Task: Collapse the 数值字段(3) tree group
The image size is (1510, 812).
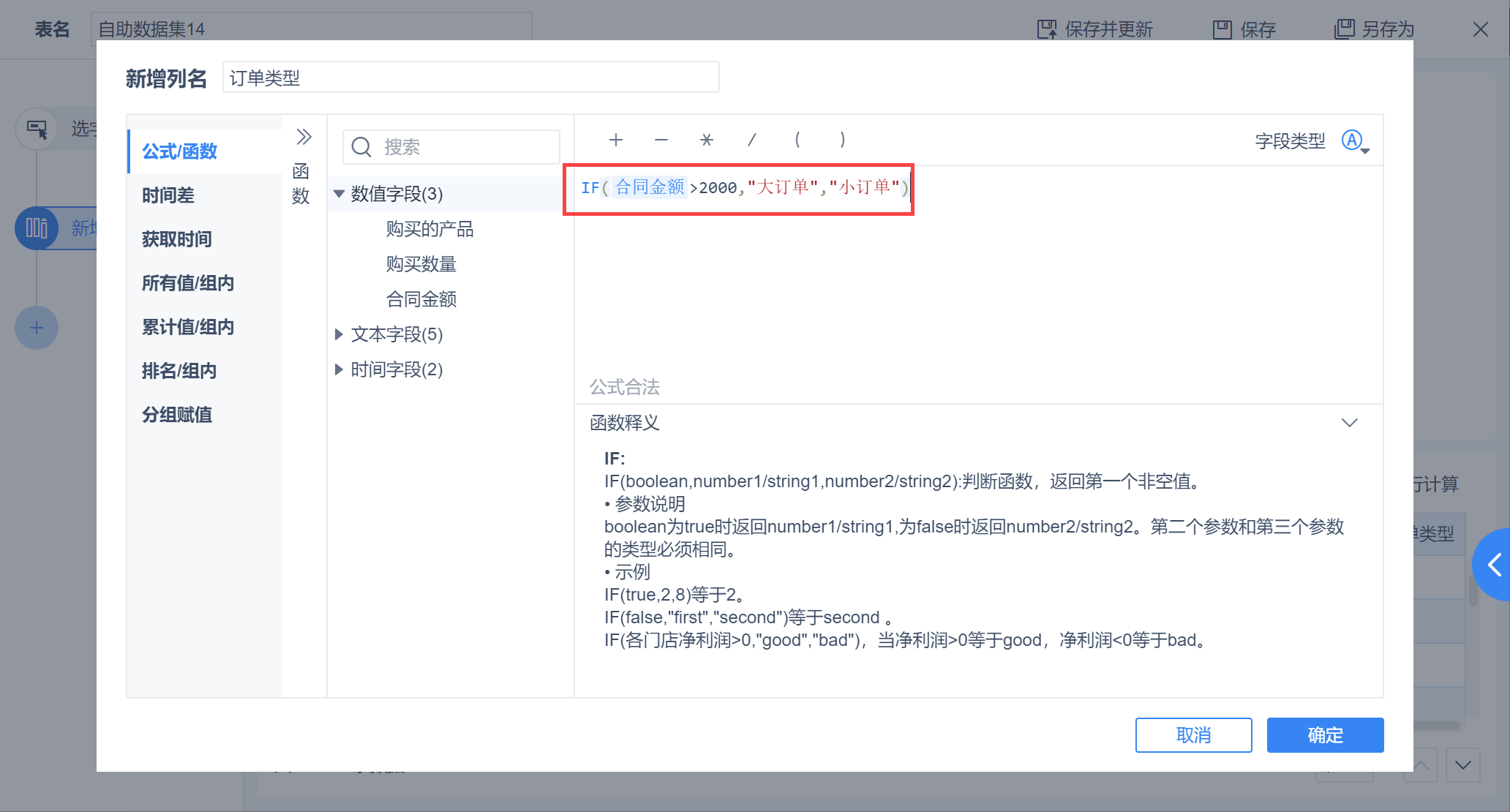Action: click(x=339, y=194)
